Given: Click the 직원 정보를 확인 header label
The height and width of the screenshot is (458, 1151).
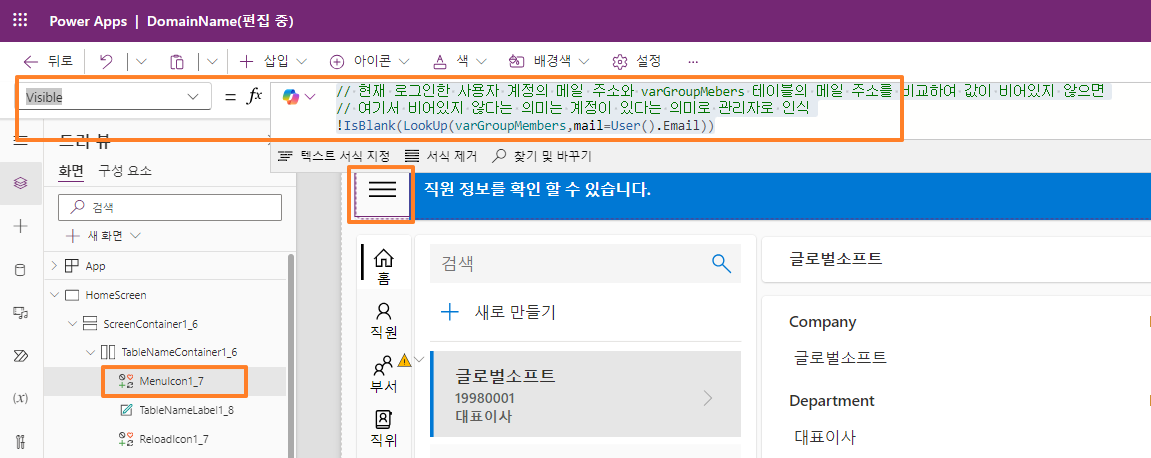Looking at the screenshot, I should point(538,189).
